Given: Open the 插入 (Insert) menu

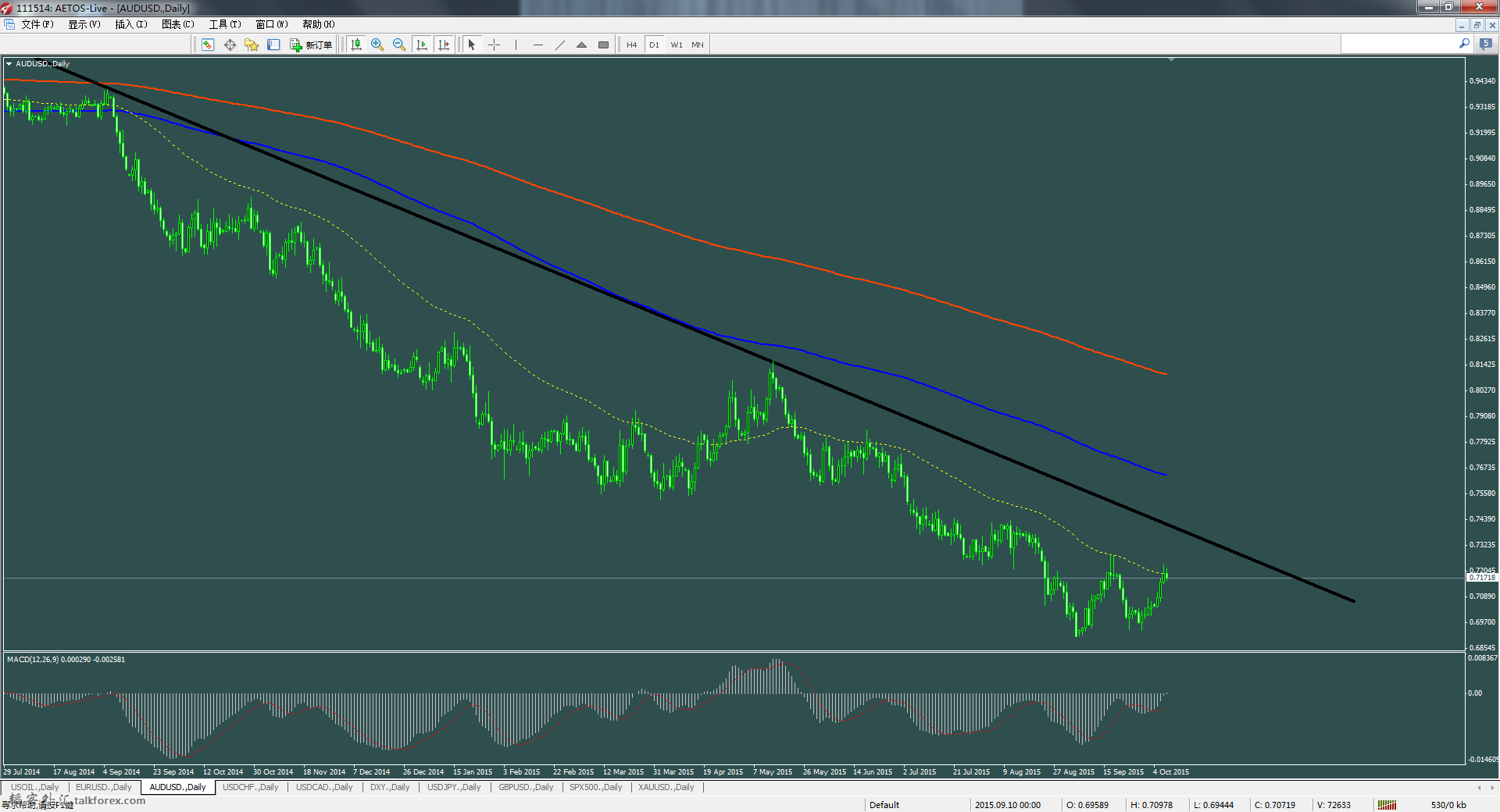Looking at the screenshot, I should click(130, 24).
